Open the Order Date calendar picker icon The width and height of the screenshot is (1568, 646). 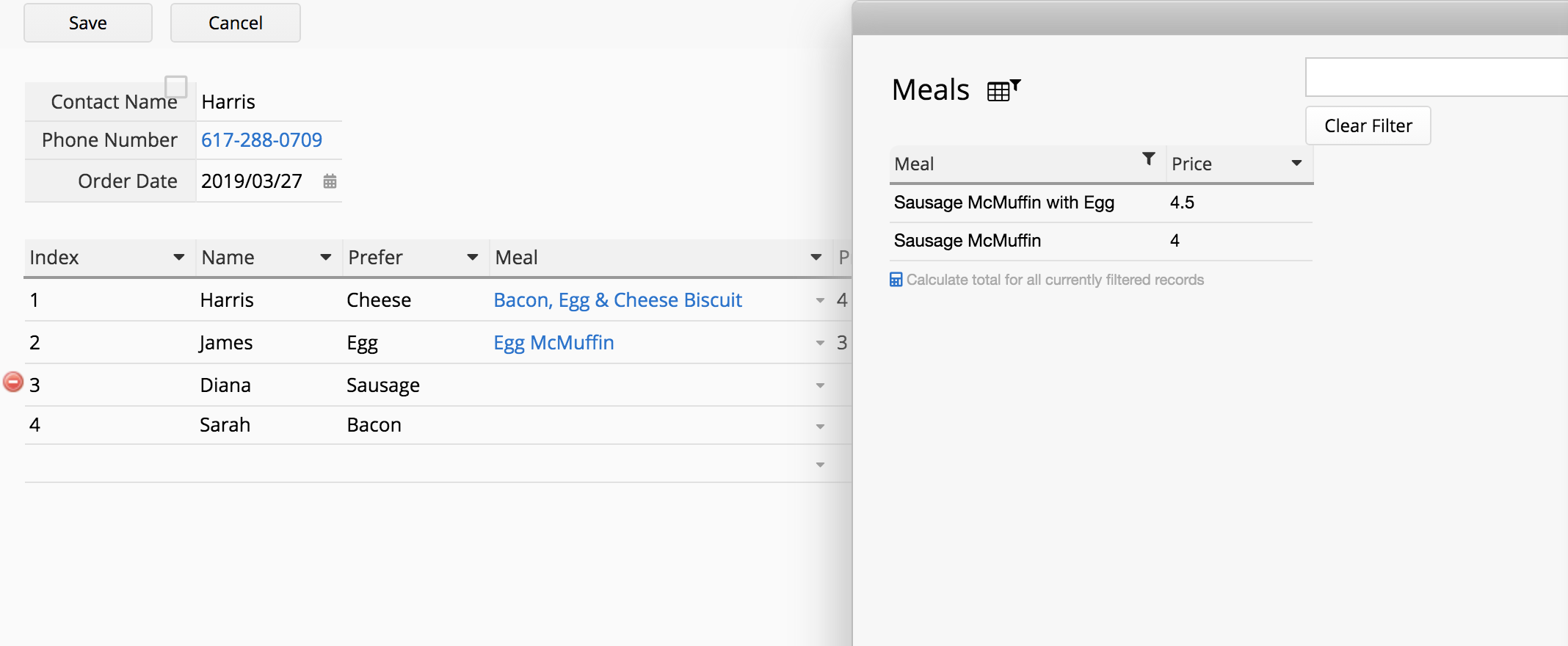(x=330, y=181)
